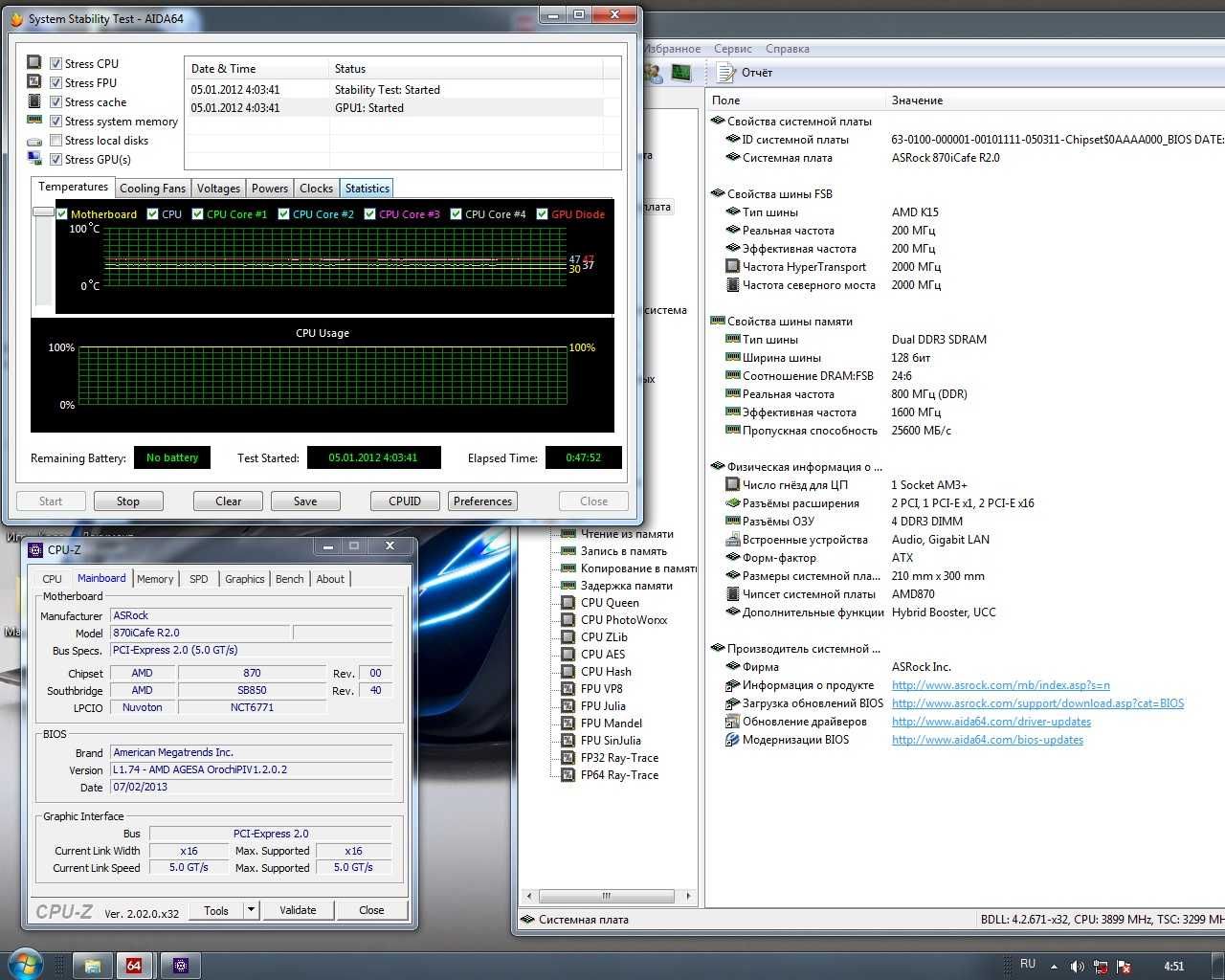Select Запись в память memory write test
This screenshot has height=980, width=1225.
[624, 551]
